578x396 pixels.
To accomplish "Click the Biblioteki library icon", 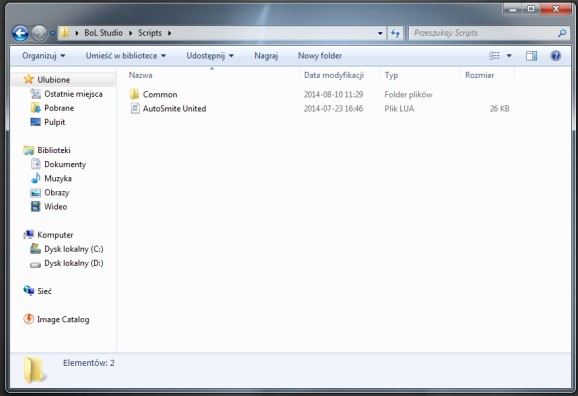I will pos(28,150).
